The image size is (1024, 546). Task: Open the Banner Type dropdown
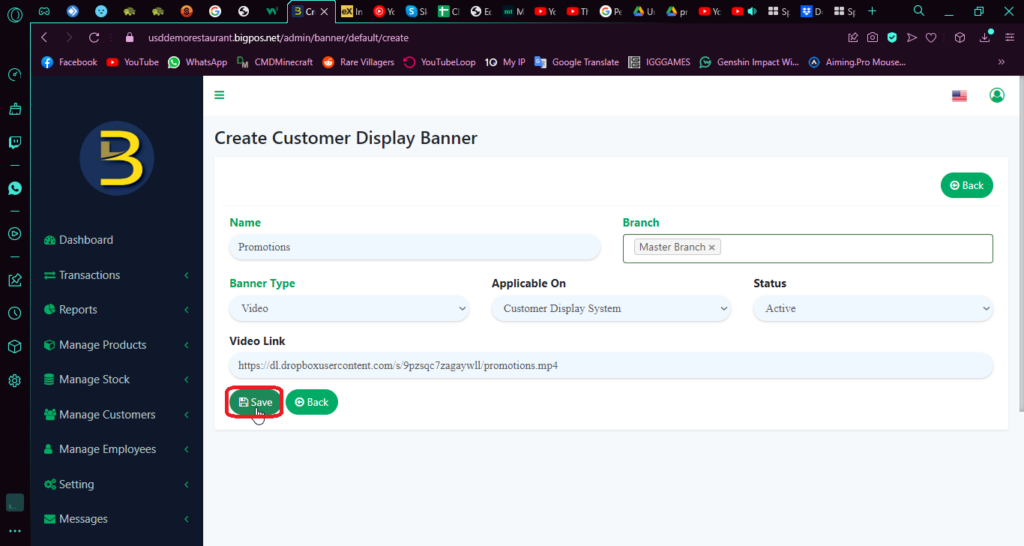point(349,308)
